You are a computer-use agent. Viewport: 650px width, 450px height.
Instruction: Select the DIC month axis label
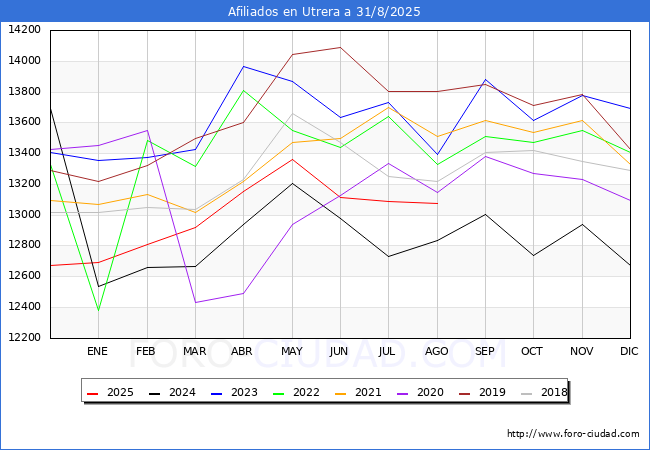630,351
